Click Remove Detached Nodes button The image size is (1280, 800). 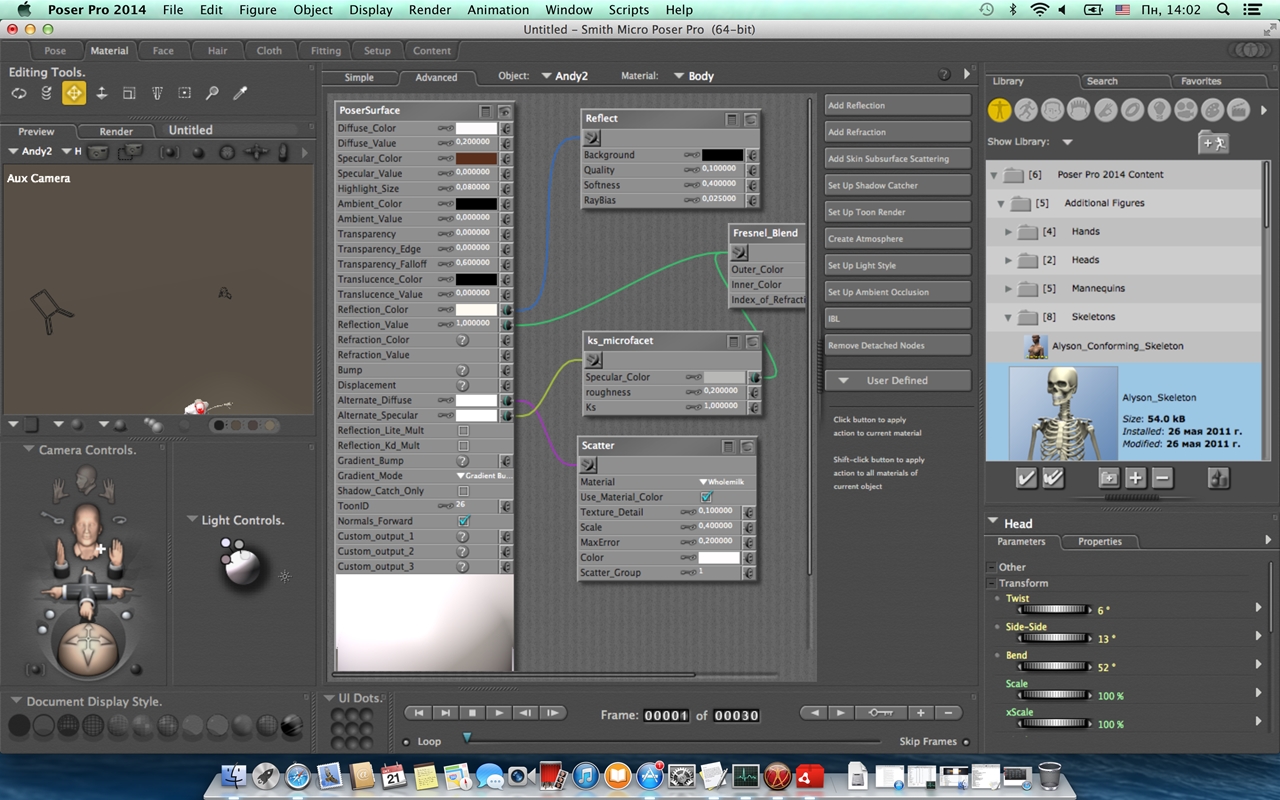point(897,345)
